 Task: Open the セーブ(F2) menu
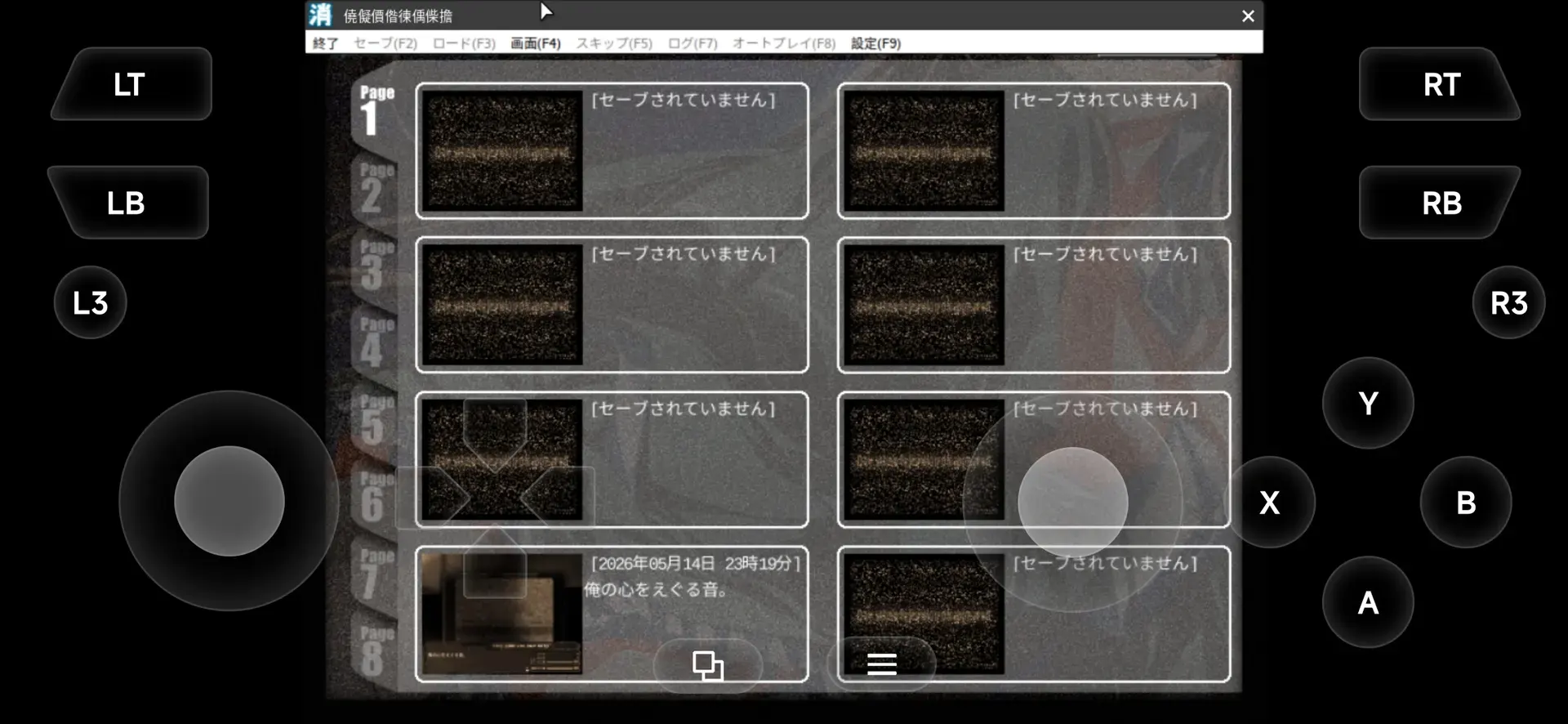(x=385, y=43)
